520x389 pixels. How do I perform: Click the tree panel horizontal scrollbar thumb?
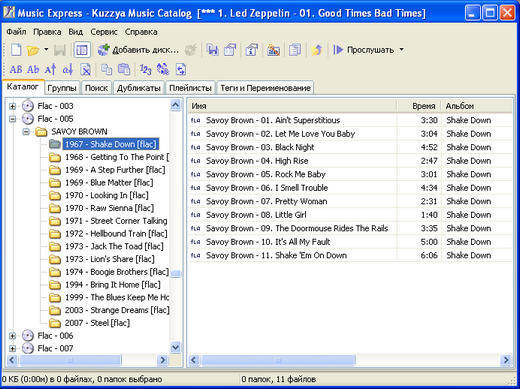click(70, 360)
